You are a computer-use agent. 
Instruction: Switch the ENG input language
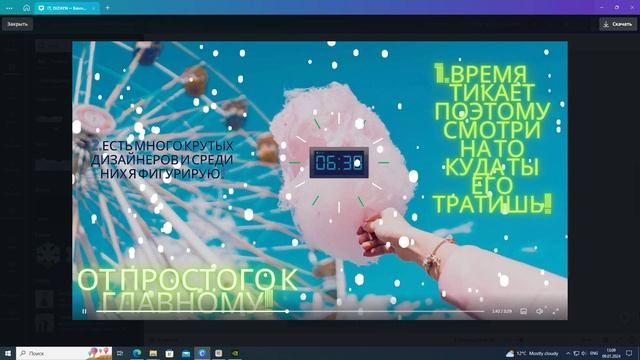click(594, 353)
